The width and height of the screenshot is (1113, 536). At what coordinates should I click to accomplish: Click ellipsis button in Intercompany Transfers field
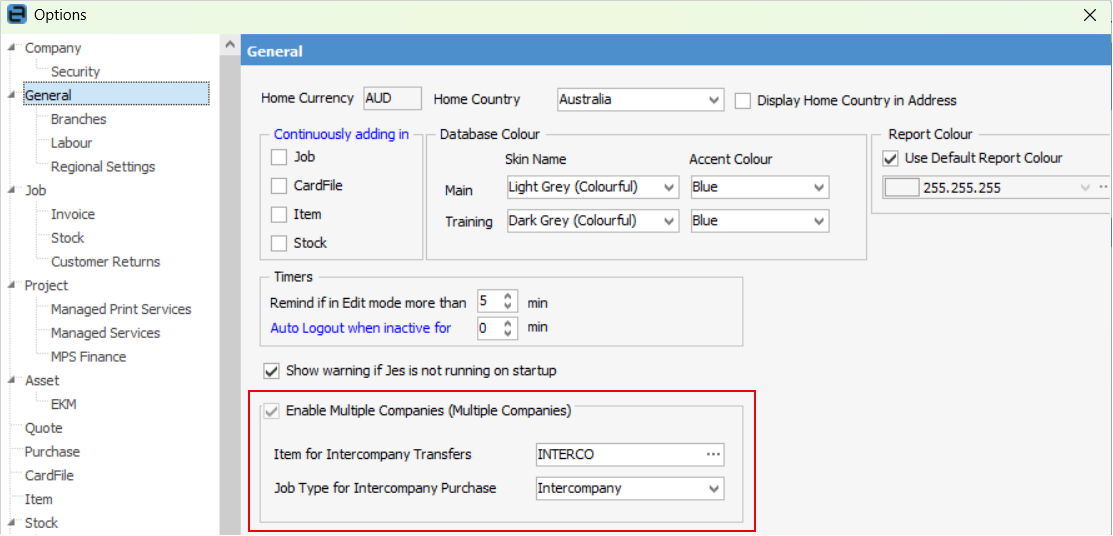click(x=713, y=454)
